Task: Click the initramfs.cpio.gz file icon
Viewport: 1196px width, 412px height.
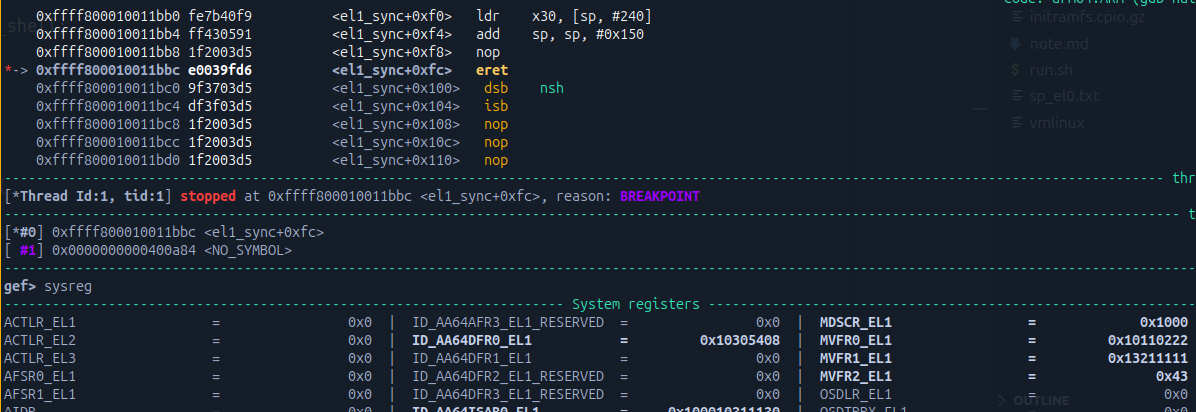Action: pos(1016,18)
